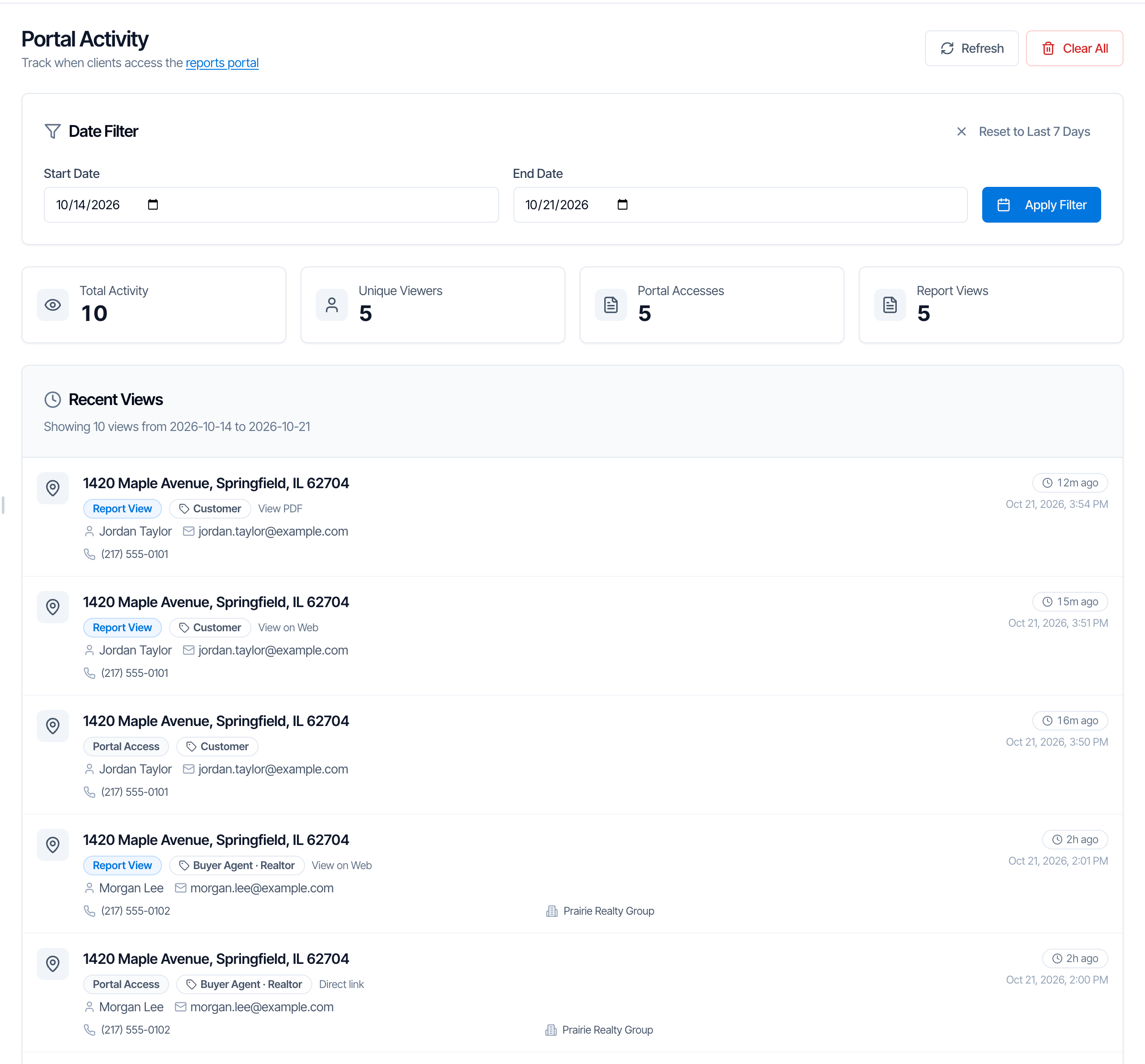Click the location pin icon in the 16m ago row
This screenshot has height=1064, width=1145.
[52, 726]
